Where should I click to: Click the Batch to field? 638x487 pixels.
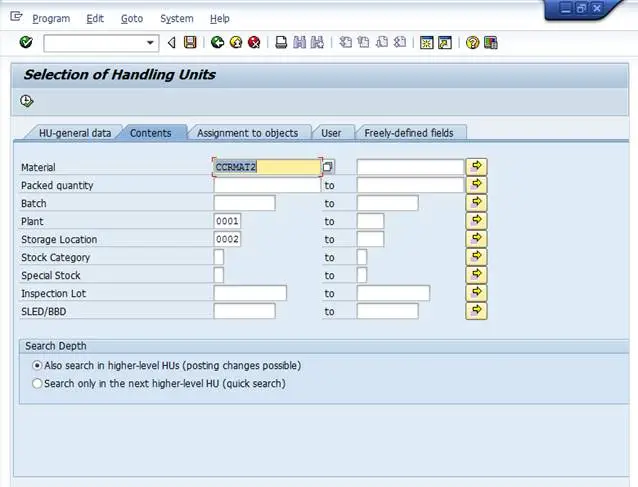click(387, 203)
